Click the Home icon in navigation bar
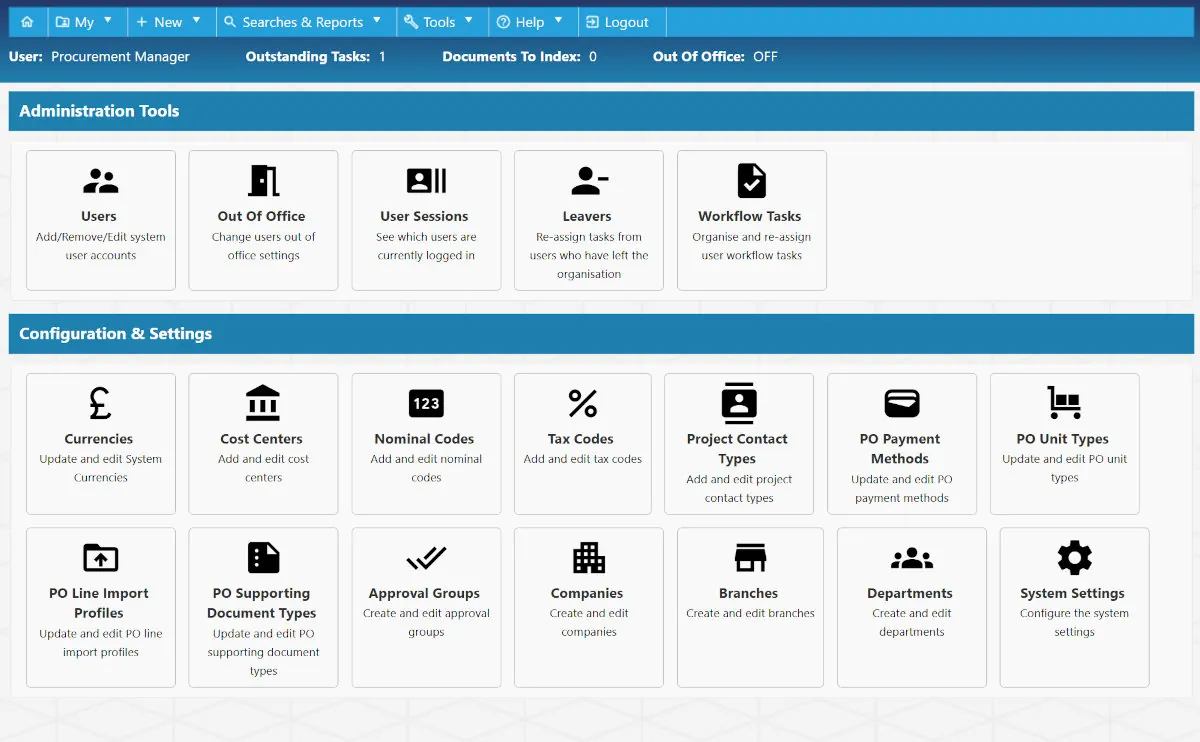The height and width of the screenshot is (742, 1200). [27, 22]
